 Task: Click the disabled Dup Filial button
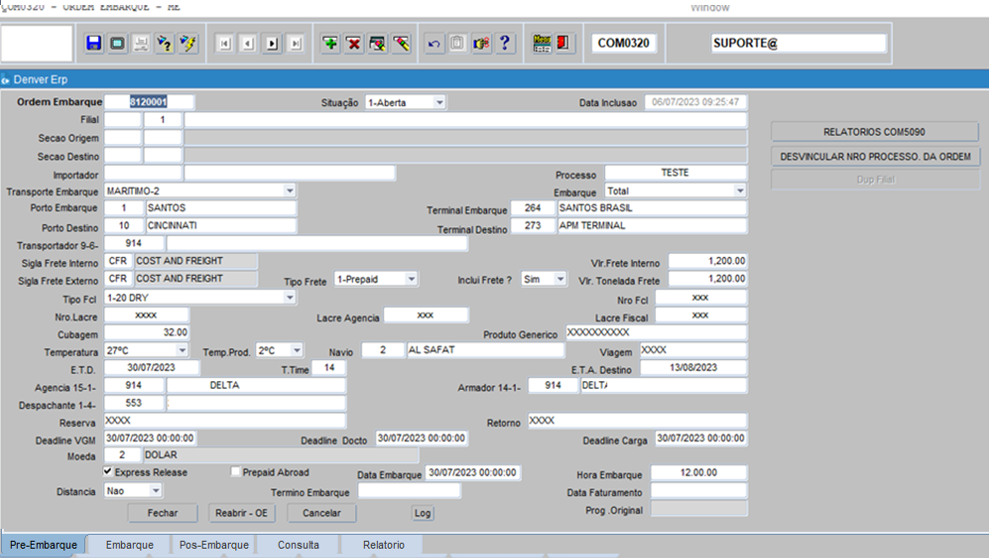[x=875, y=180]
